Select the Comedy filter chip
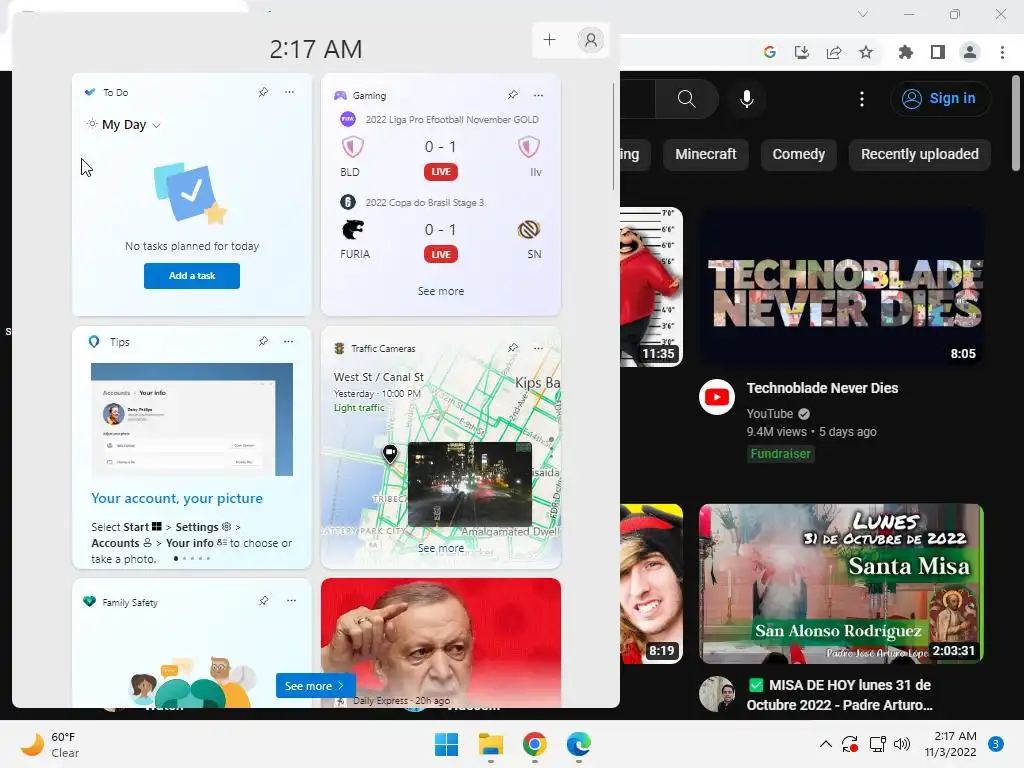The height and width of the screenshot is (768, 1024). point(799,154)
